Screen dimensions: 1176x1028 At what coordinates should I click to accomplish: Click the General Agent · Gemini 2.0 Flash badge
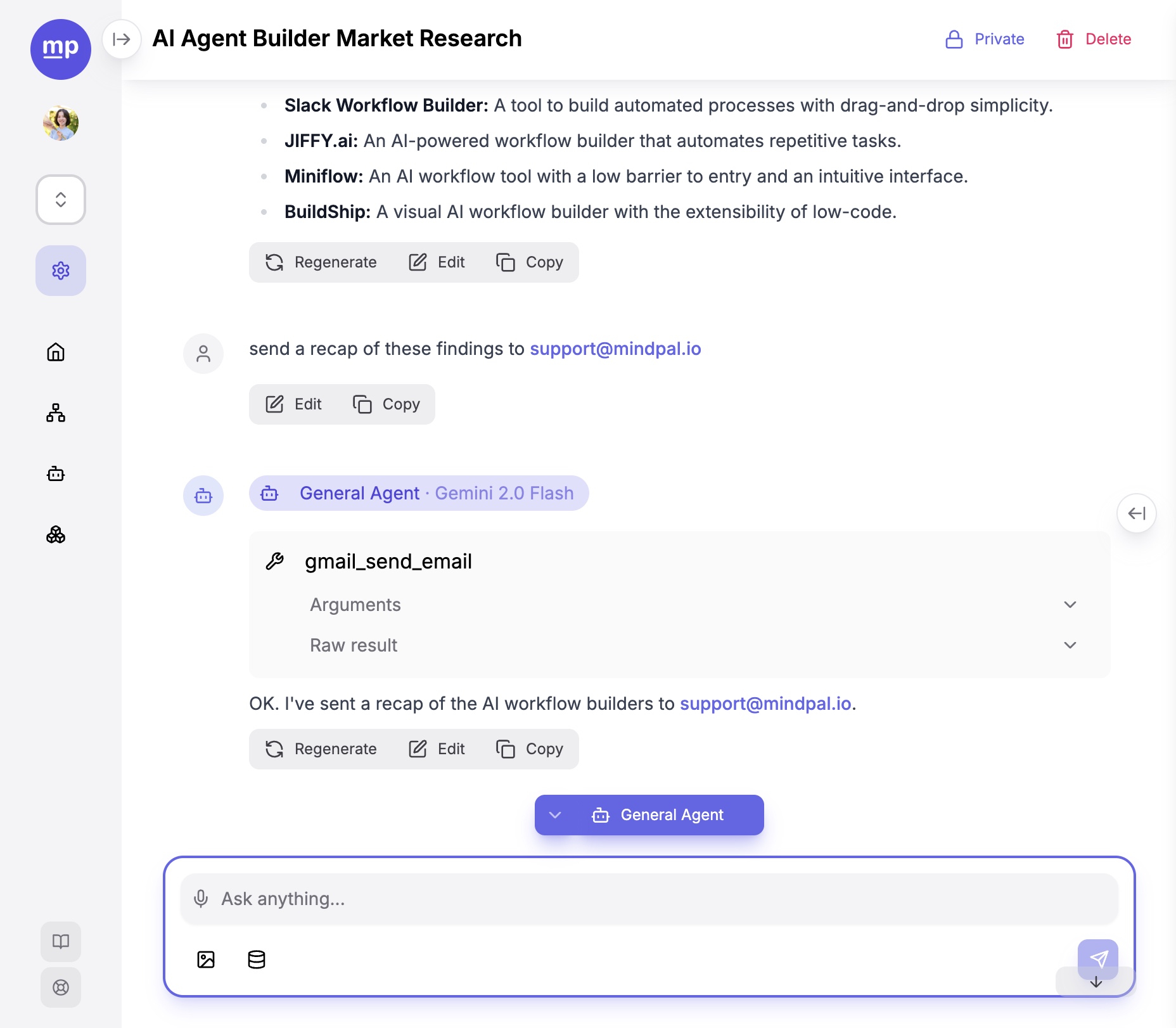(x=419, y=493)
